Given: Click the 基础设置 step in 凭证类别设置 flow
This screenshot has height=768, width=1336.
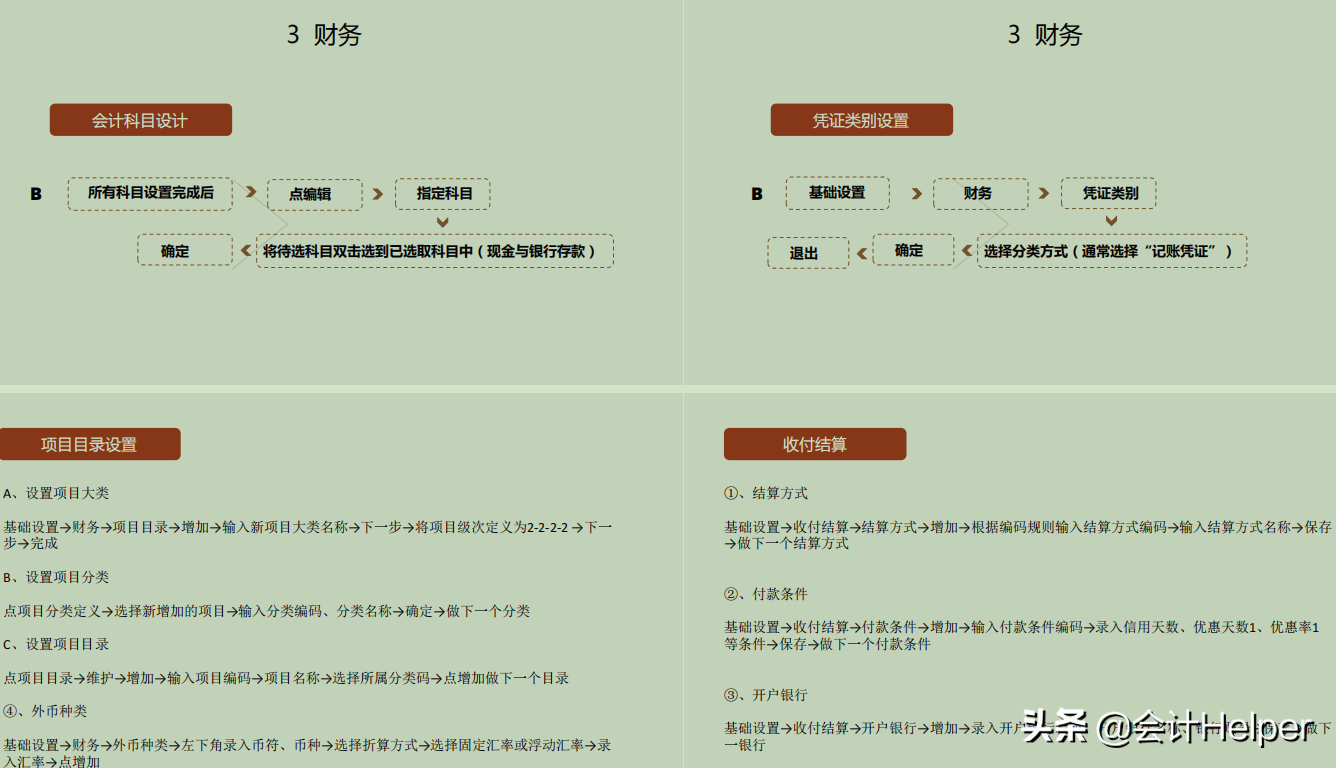Looking at the screenshot, I should tap(837, 193).
